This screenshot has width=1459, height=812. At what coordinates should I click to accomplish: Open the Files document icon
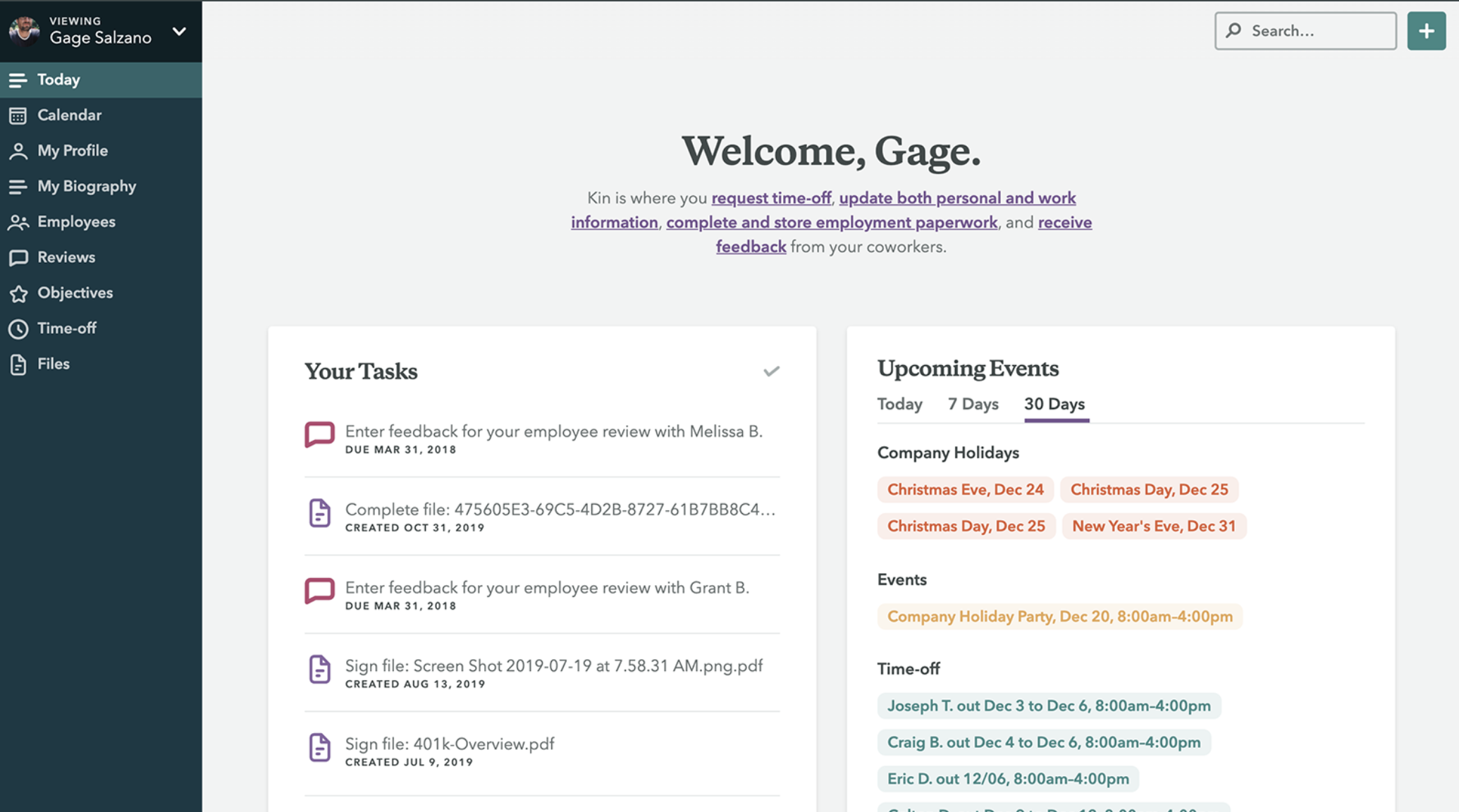coord(18,364)
